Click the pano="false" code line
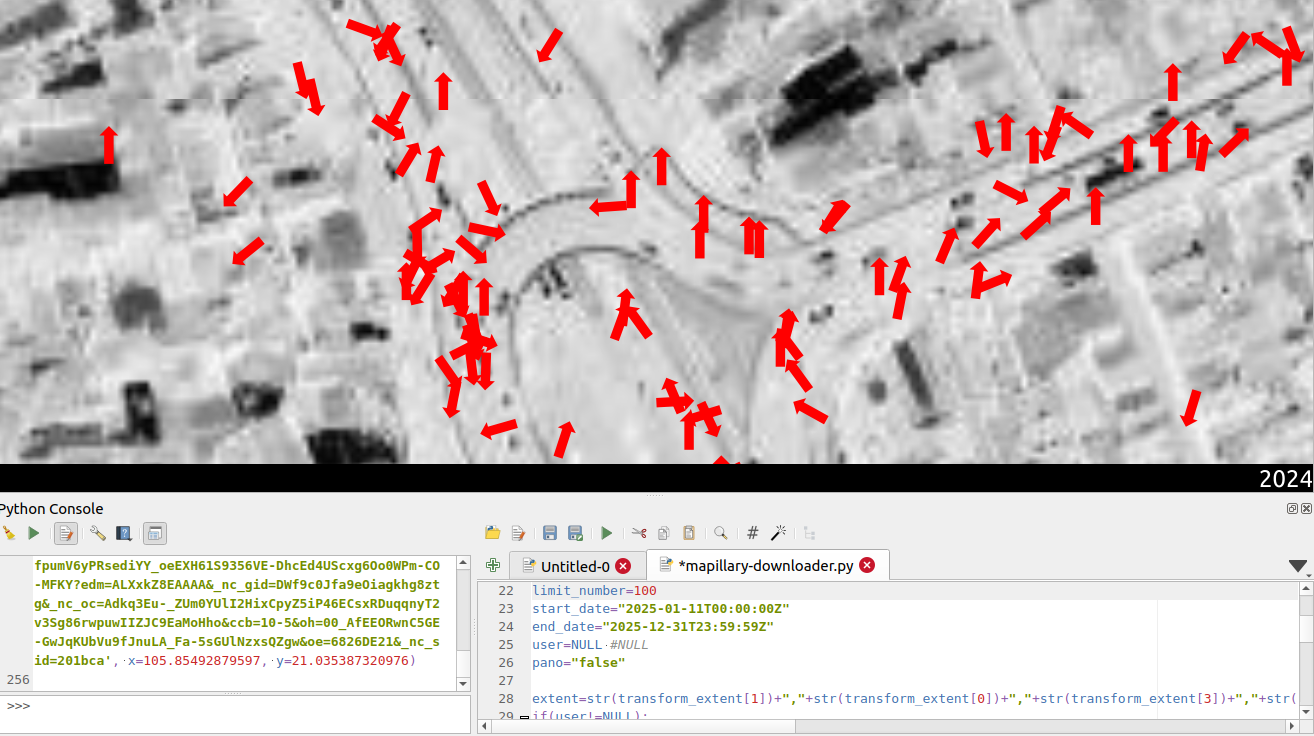The height and width of the screenshot is (736, 1314). 578,663
